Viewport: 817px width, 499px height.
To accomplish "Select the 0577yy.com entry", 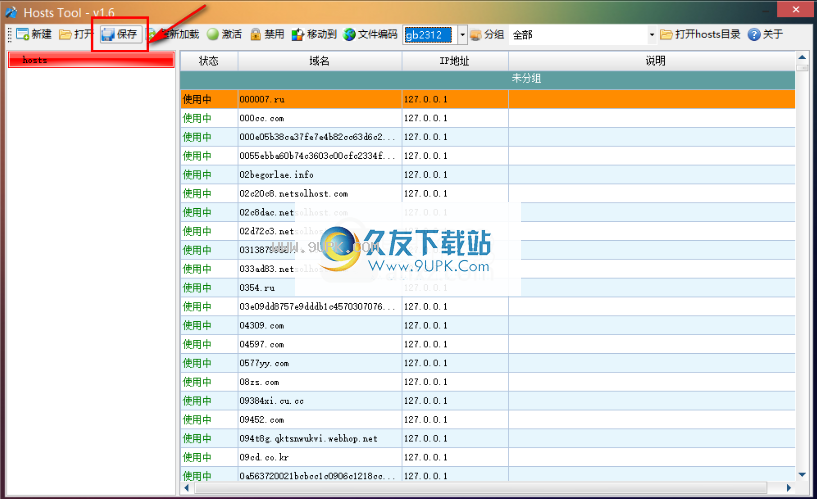I will point(488,363).
